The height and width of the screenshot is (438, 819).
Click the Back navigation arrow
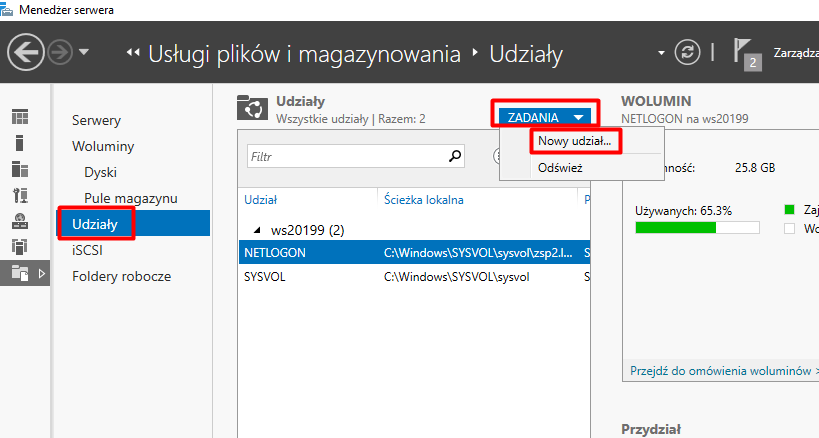coord(25,52)
